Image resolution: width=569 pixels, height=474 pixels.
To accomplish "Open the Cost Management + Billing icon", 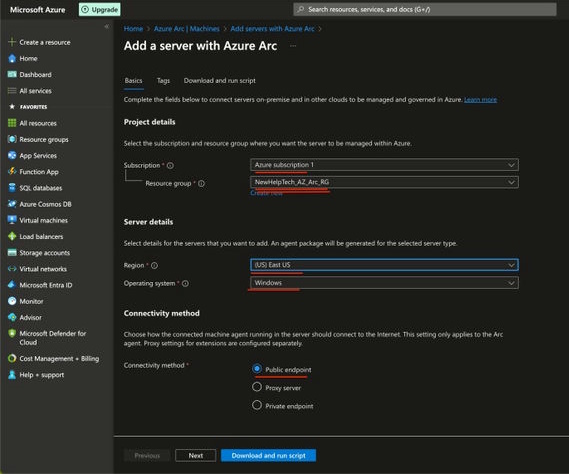I will pos(12,359).
